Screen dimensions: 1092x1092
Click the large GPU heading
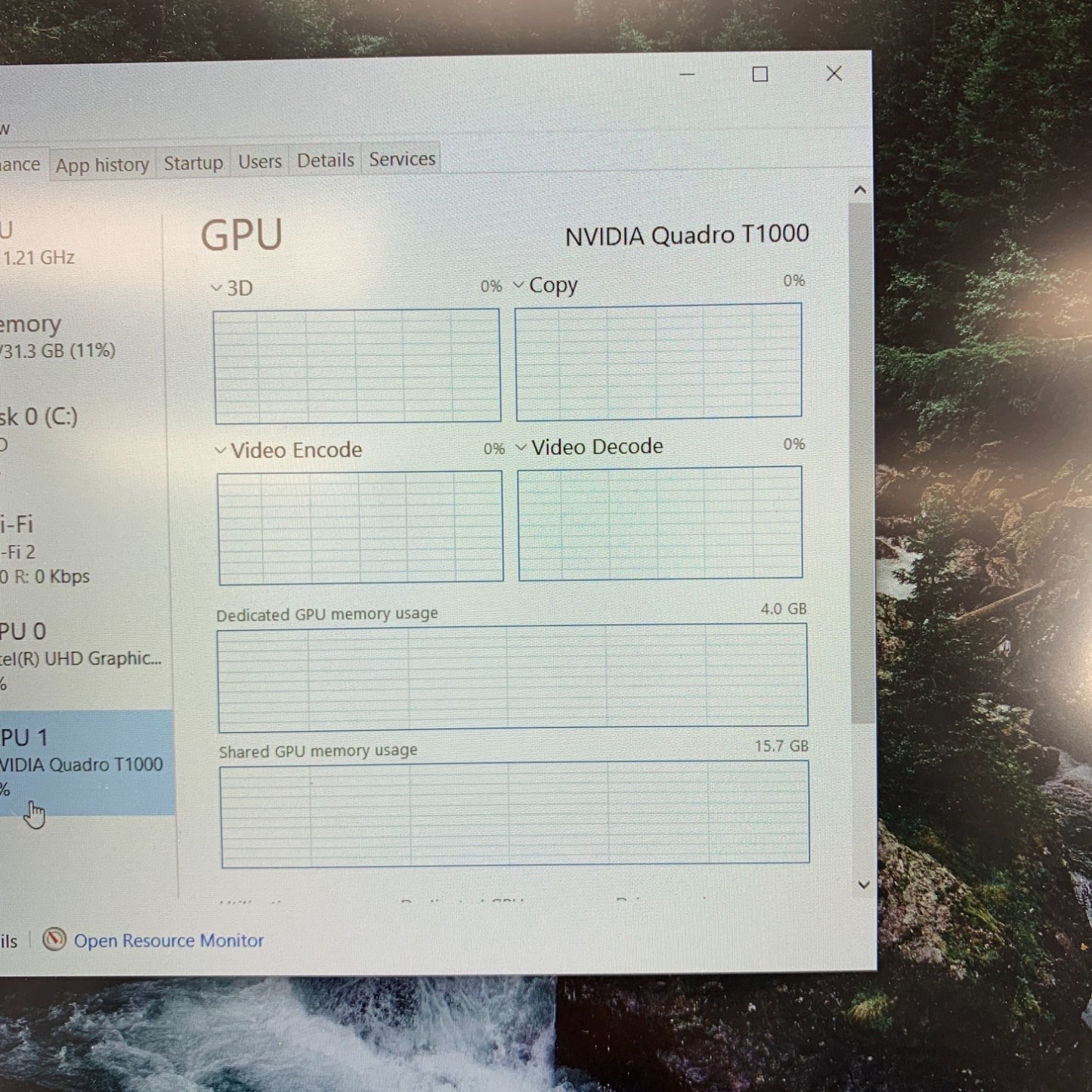242,234
